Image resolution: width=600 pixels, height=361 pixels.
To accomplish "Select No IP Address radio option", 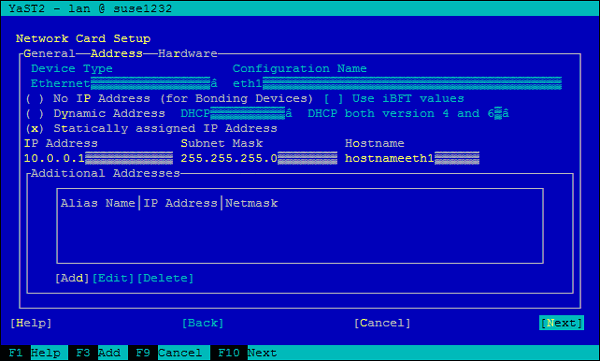I will click(169, 98).
